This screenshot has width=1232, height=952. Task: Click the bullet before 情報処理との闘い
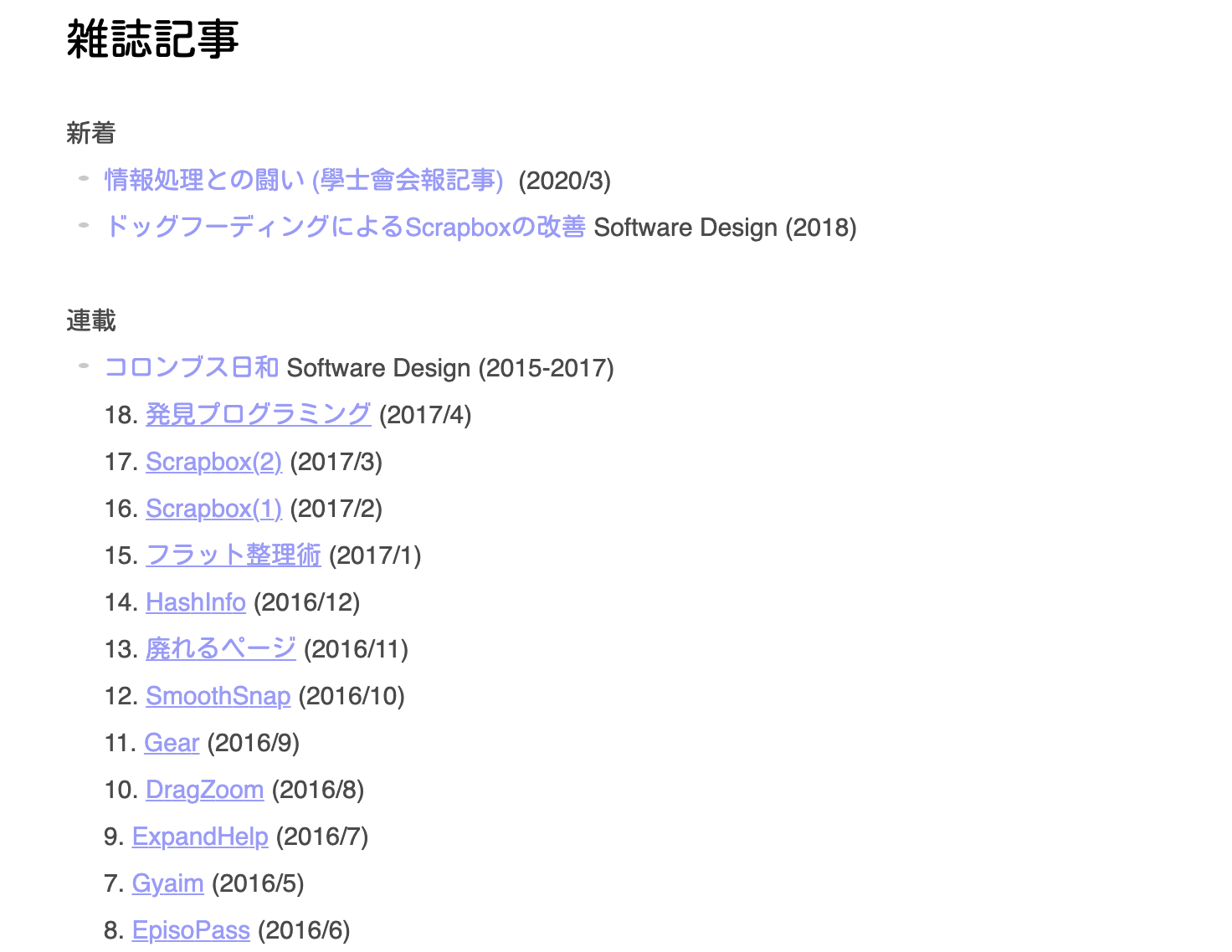[x=84, y=177]
